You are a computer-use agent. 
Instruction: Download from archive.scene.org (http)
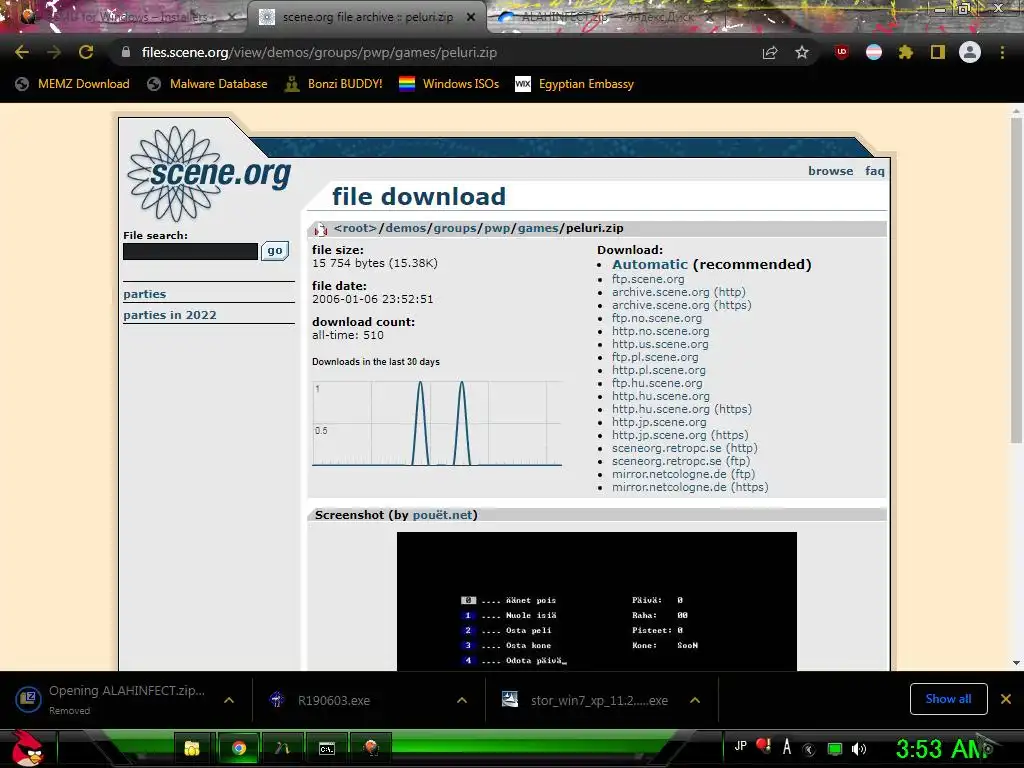tap(679, 292)
